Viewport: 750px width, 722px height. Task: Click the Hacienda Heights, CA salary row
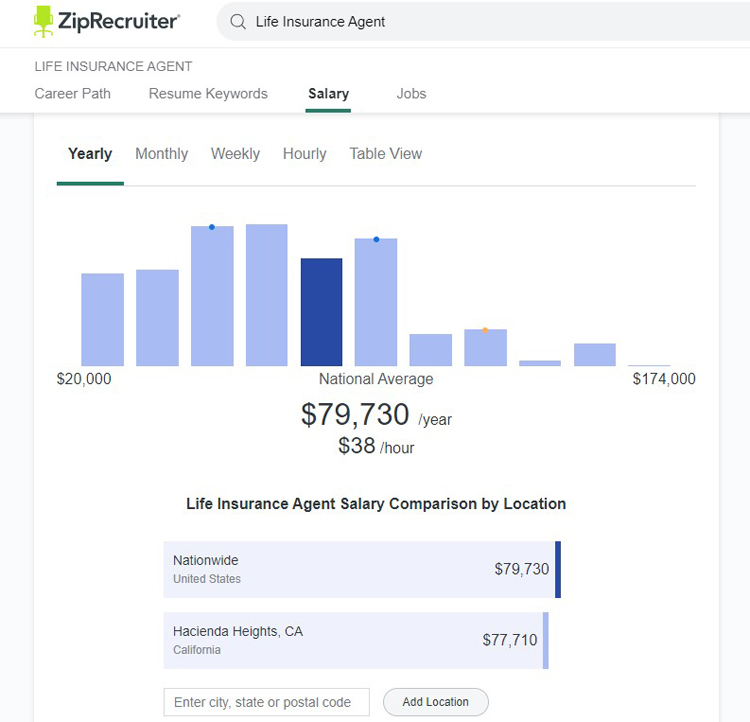(x=356, y=640)
